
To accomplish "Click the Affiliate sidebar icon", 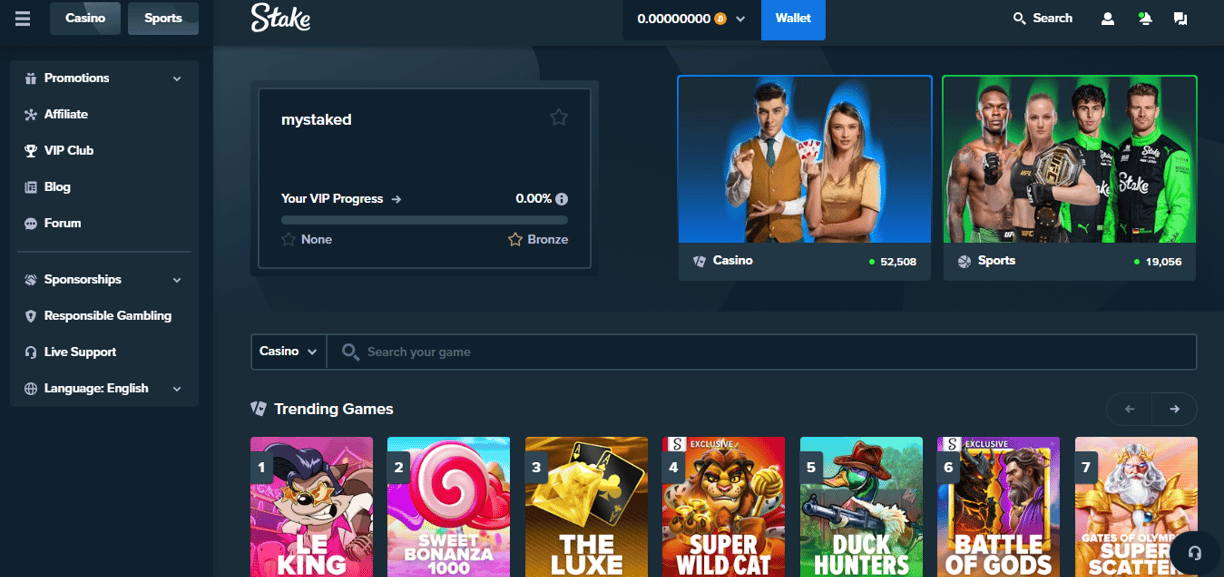I will [x=31, y=115].
